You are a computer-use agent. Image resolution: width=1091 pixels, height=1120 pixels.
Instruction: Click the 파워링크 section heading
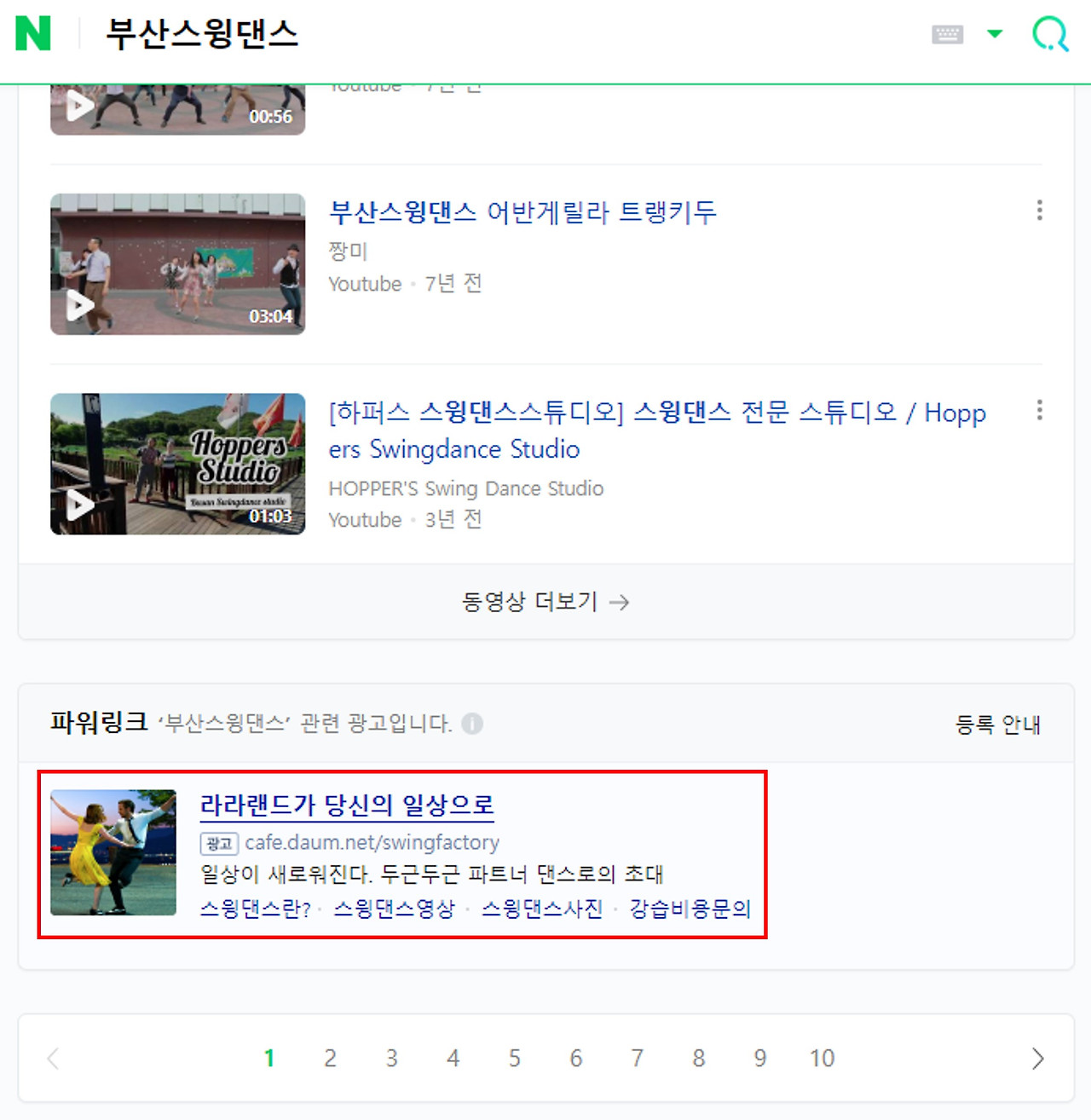pos(99,723)
